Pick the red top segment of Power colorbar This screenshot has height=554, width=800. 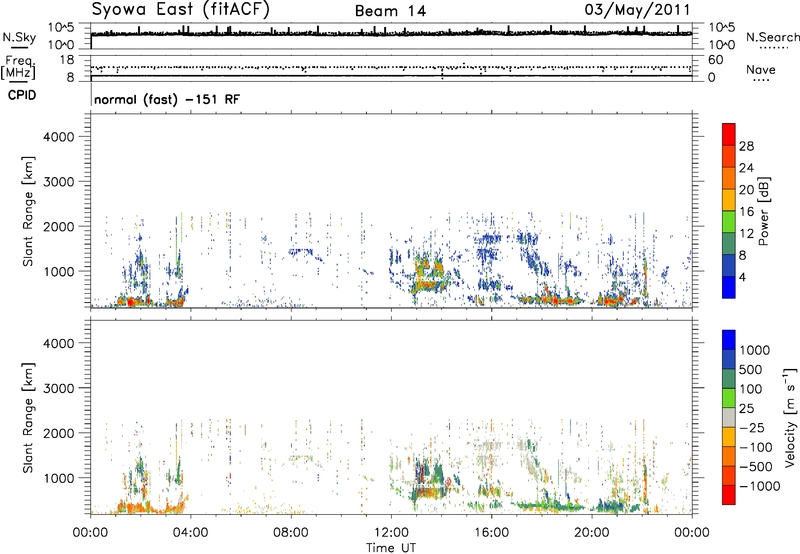click(x=729, y=135)
